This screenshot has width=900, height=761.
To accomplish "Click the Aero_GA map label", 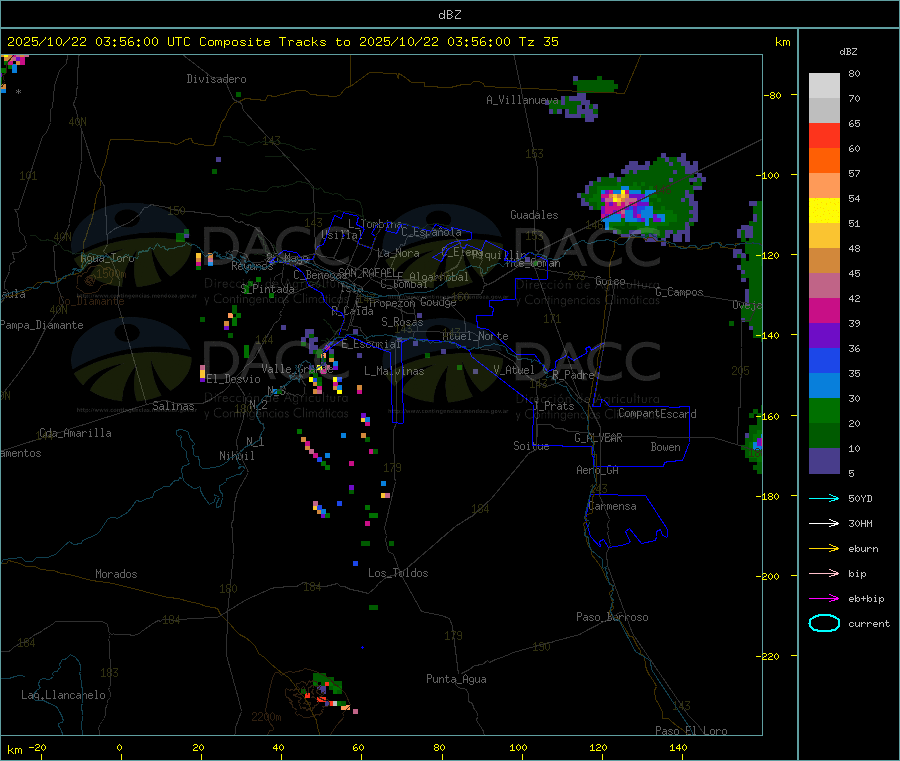I will 598,470.
